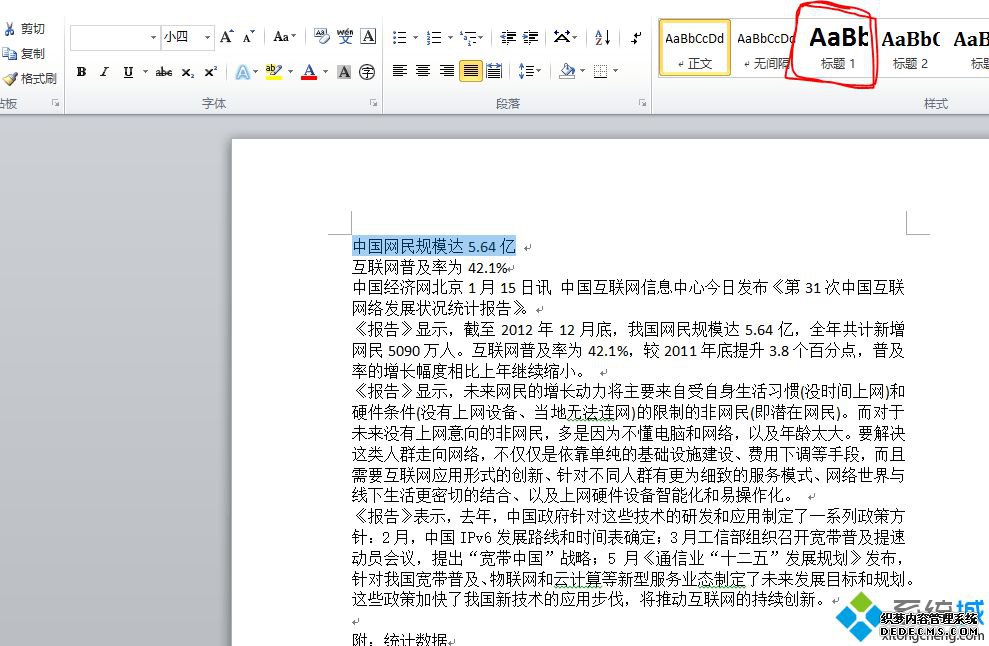
Task: Shrink font size with small A icon
Action: pyautogui.click(x=249, y=37)
